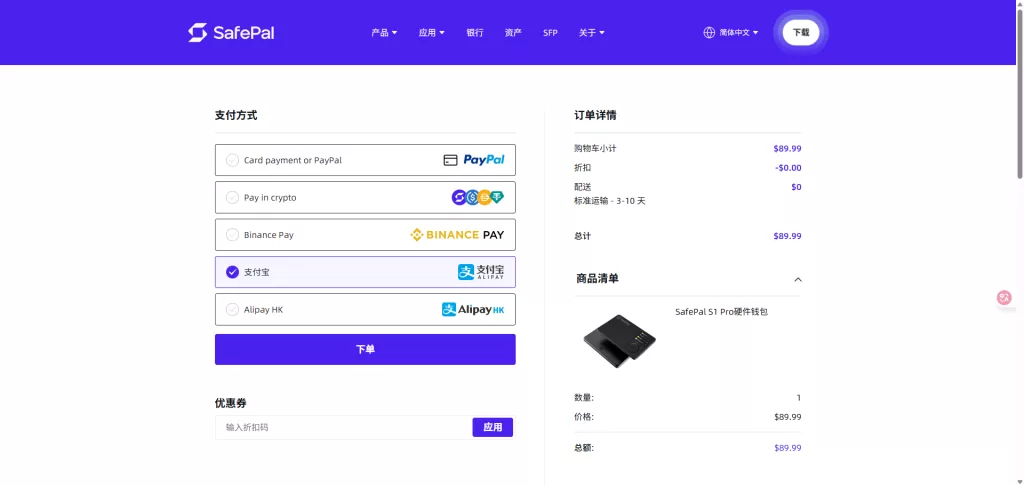
Task: Open the 产品 dropdown menu
Action: [x=384, y=33]
